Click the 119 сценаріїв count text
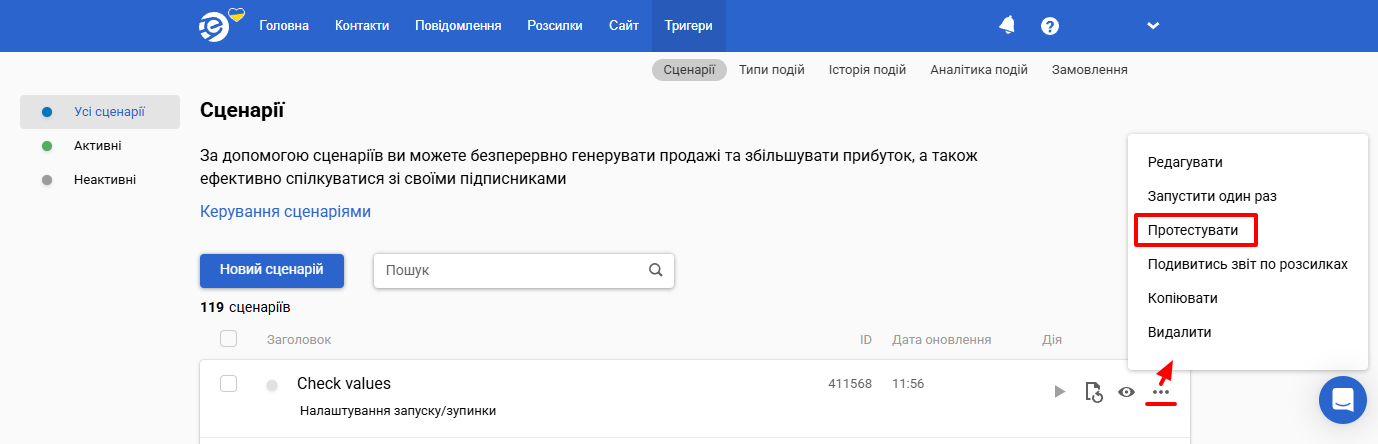1378x444 pixels. tap(246, 308)
